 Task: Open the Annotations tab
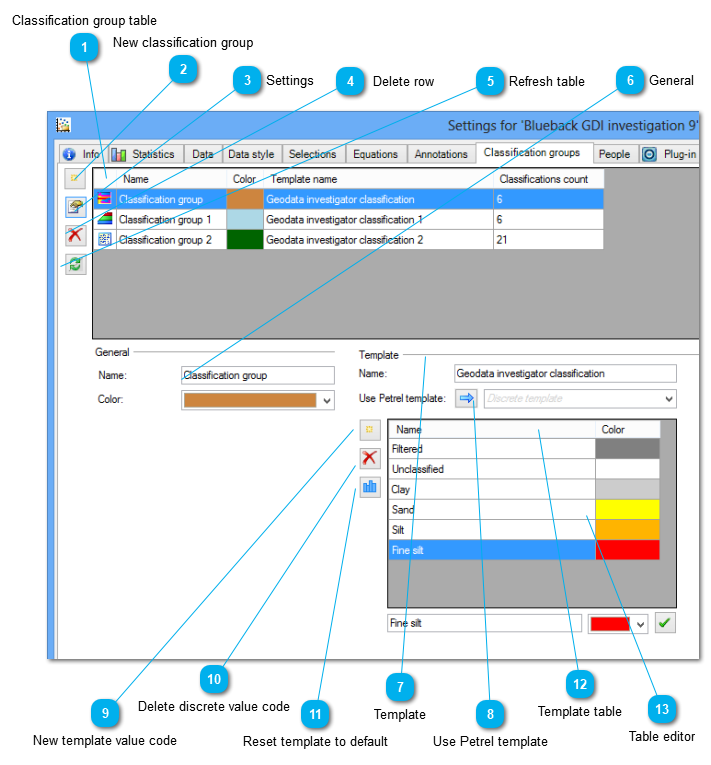click(x=441, y=154)
